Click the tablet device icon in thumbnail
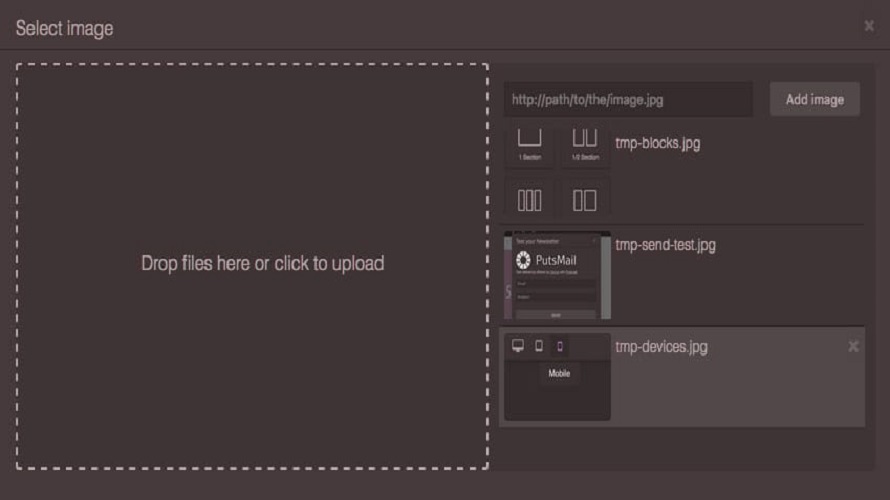This screenshot has height=500, width=890. click(x=539, y=346)
